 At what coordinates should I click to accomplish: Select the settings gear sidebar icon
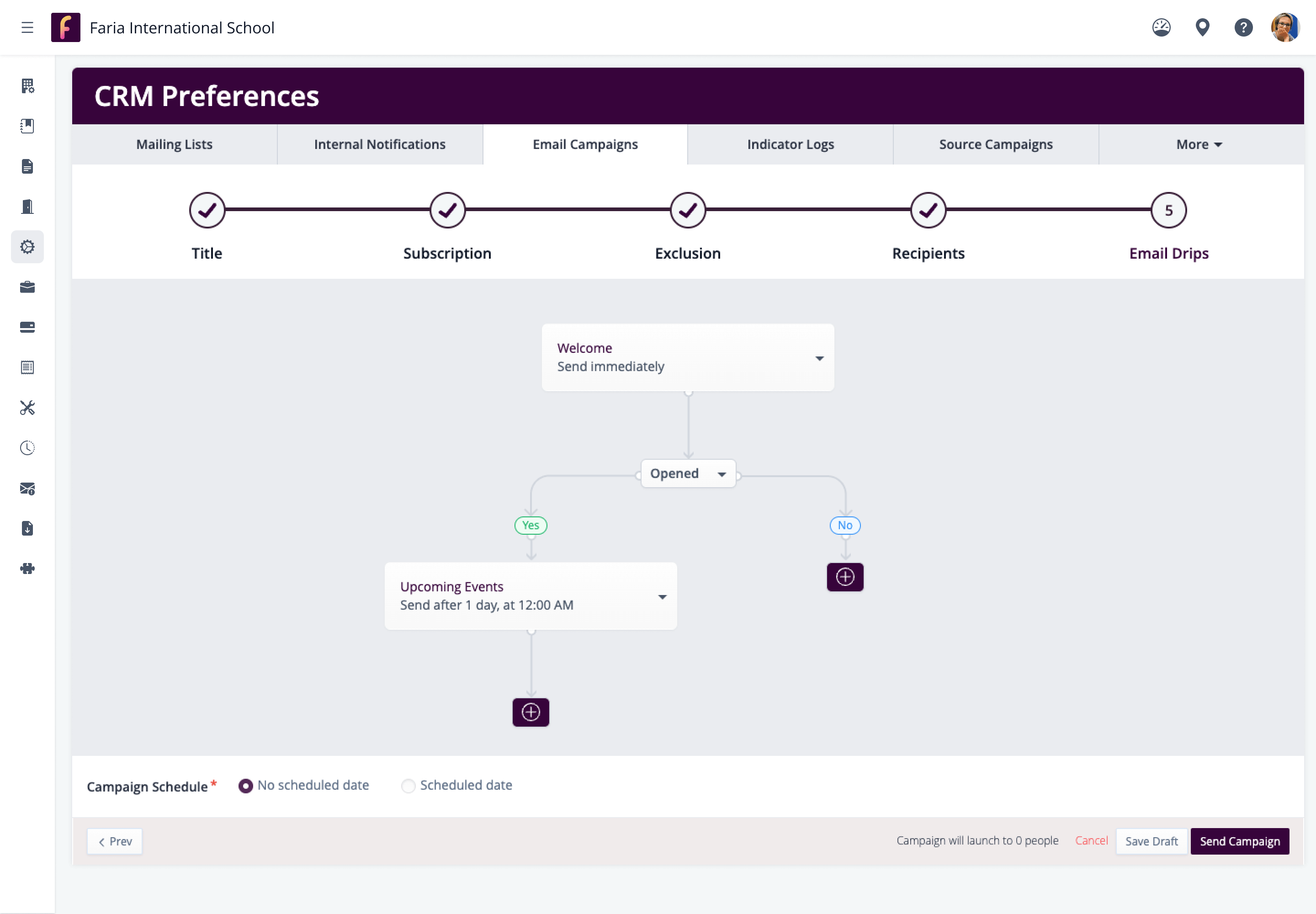(27, 247)
